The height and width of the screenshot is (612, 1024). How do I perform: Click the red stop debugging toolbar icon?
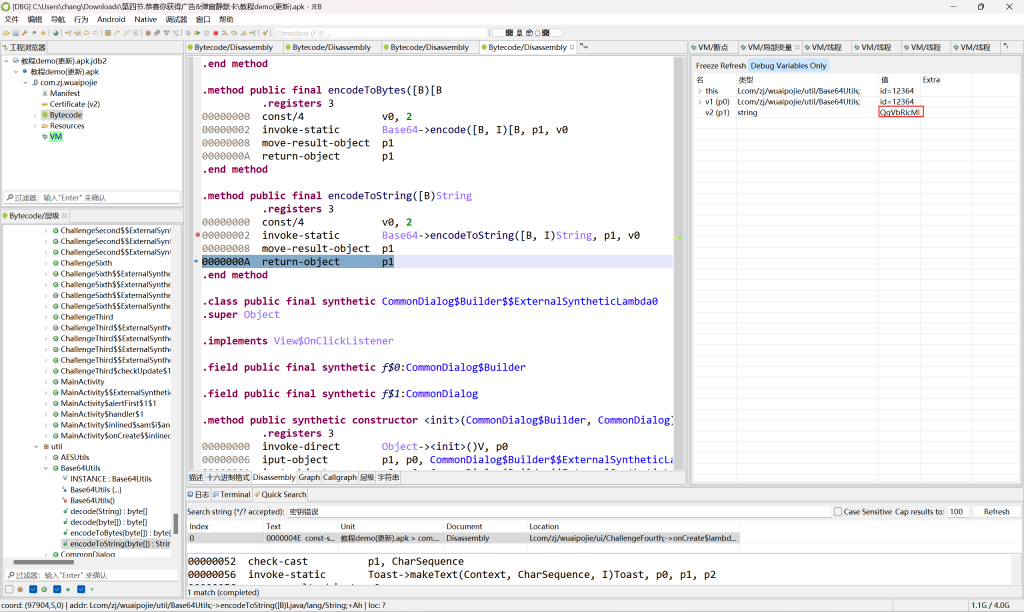pyautogui.click(x=215, y=33)
